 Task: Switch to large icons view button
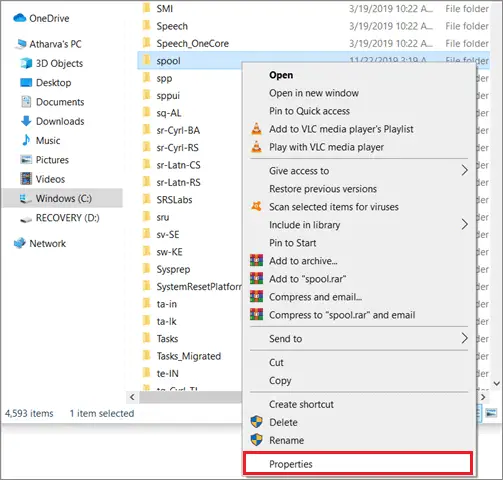491,413
